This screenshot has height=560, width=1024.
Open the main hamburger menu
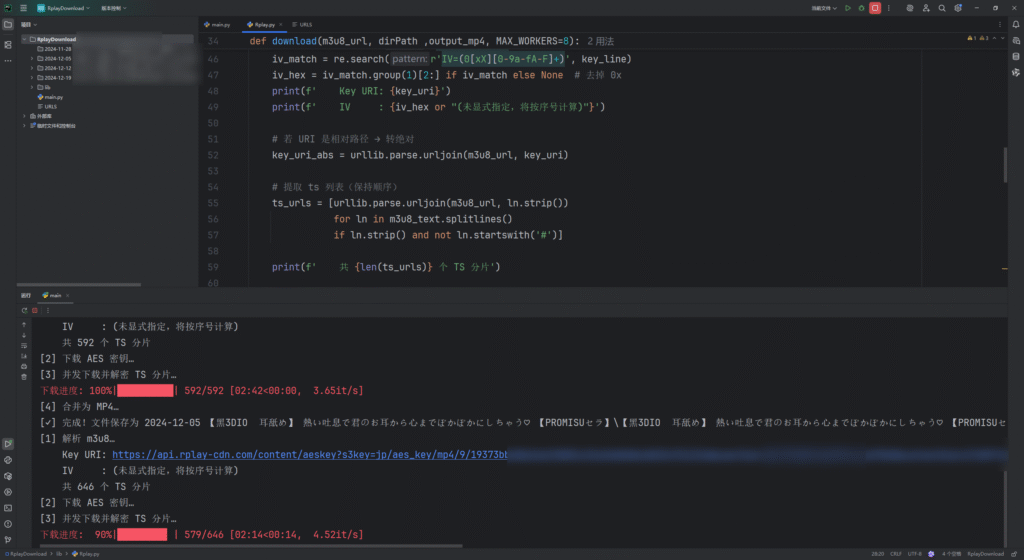(24, 8)
